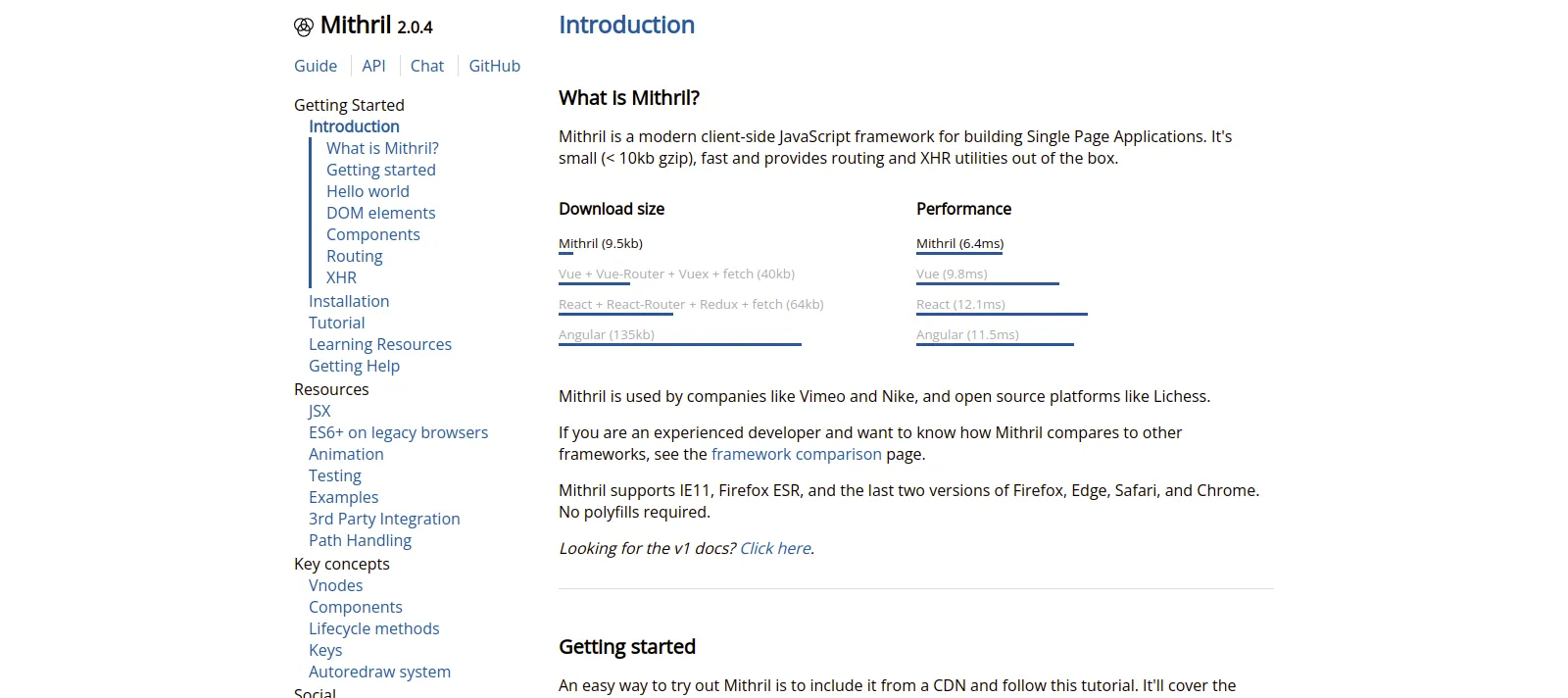Go to the Getting started sidebar sub-item
This screenshot has height=698, width=1568.
(x=381, y=170)
